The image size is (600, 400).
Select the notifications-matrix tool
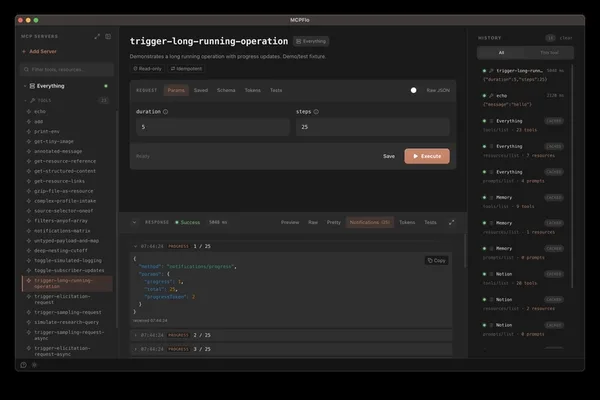[x=62, y=231]
